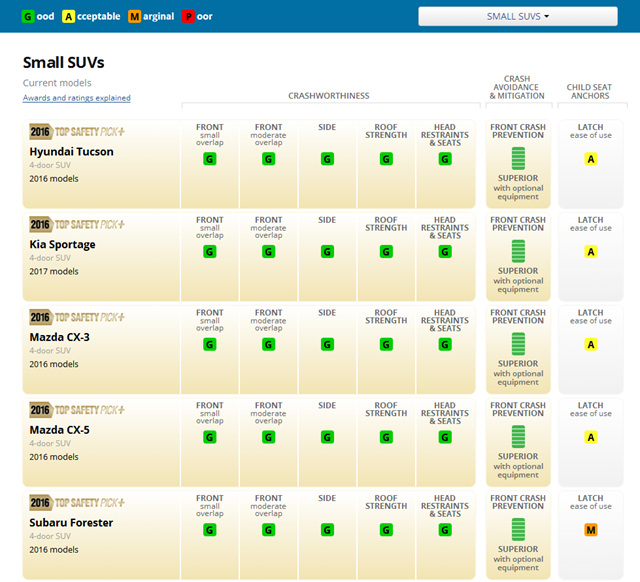
Task: Click the yellow Acceptable legend icon
Action: (x=68, y=17)
